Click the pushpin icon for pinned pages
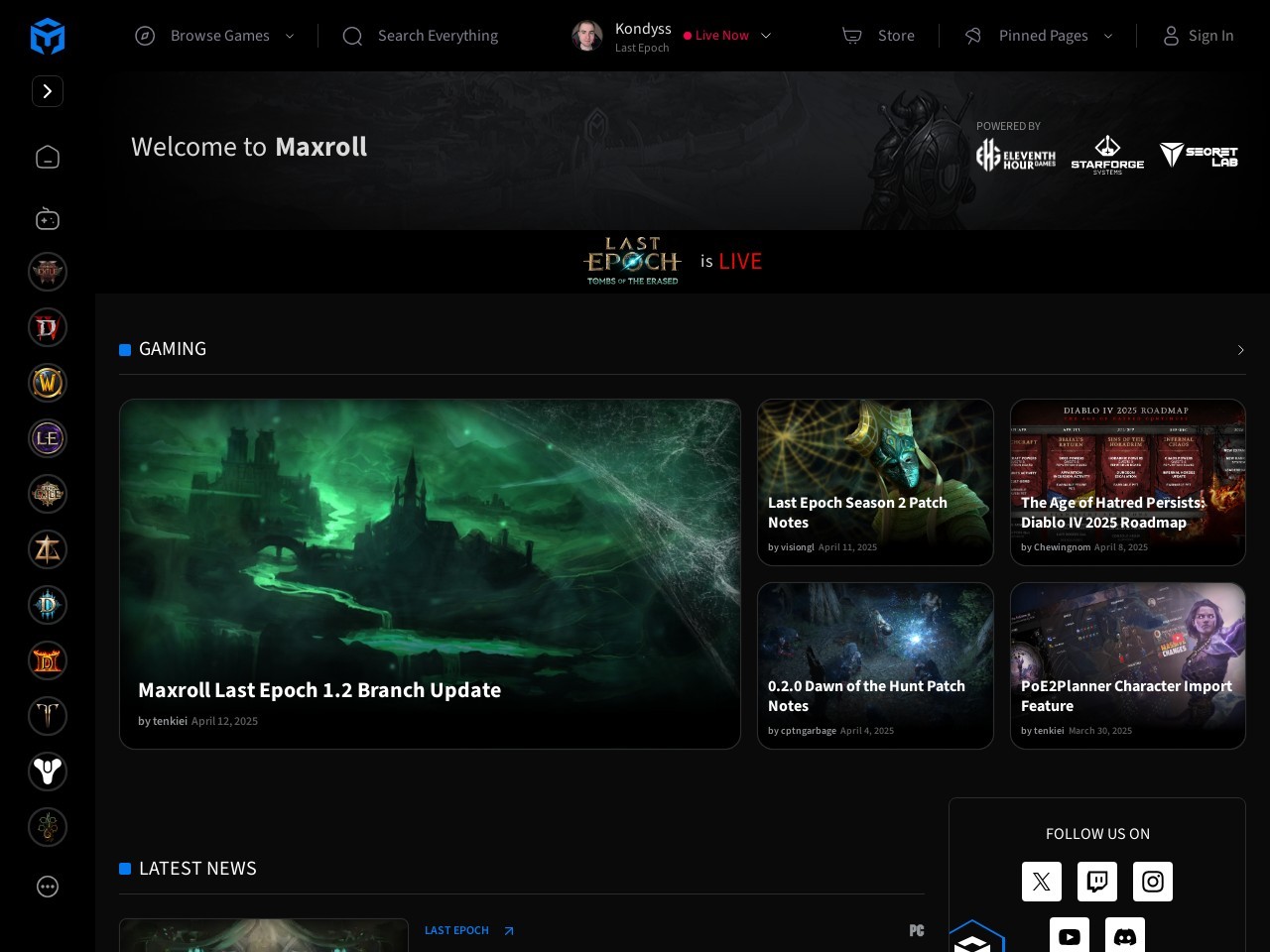This screenshot has height=952, width=1270. [973, 36]
